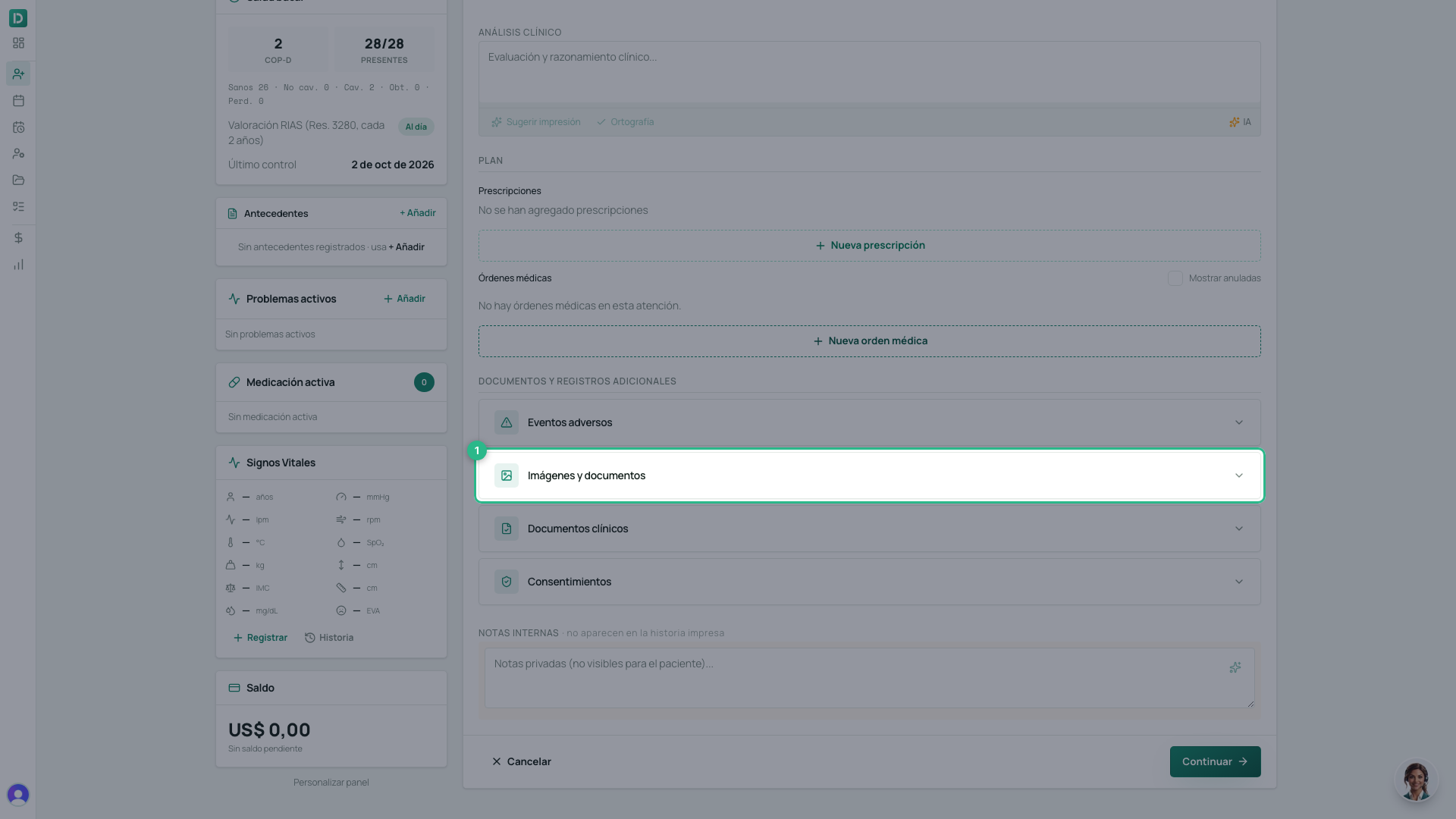Viewport: 1456px width, 819px height.
Task: Click Cancelar at the bottom
Action: [x=522, y=761]
